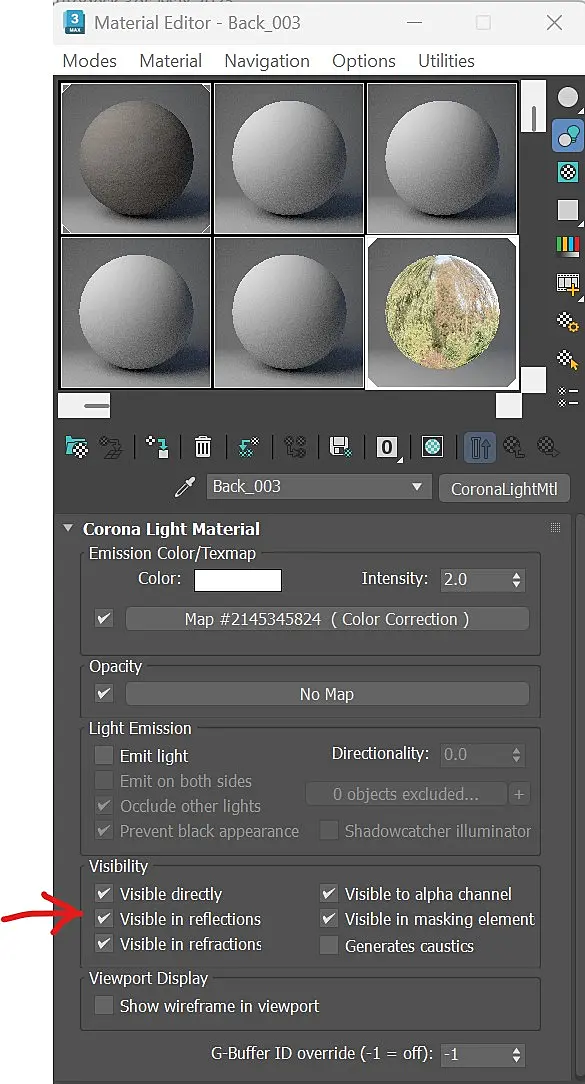Viewport: 585px width, 1084px height.
Task: Uncheck Visible in reflections checkbox
Action: (104, 919)
